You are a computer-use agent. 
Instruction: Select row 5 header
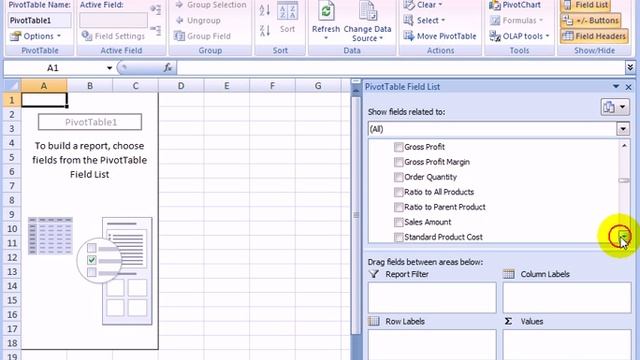(x=12, y=157)
